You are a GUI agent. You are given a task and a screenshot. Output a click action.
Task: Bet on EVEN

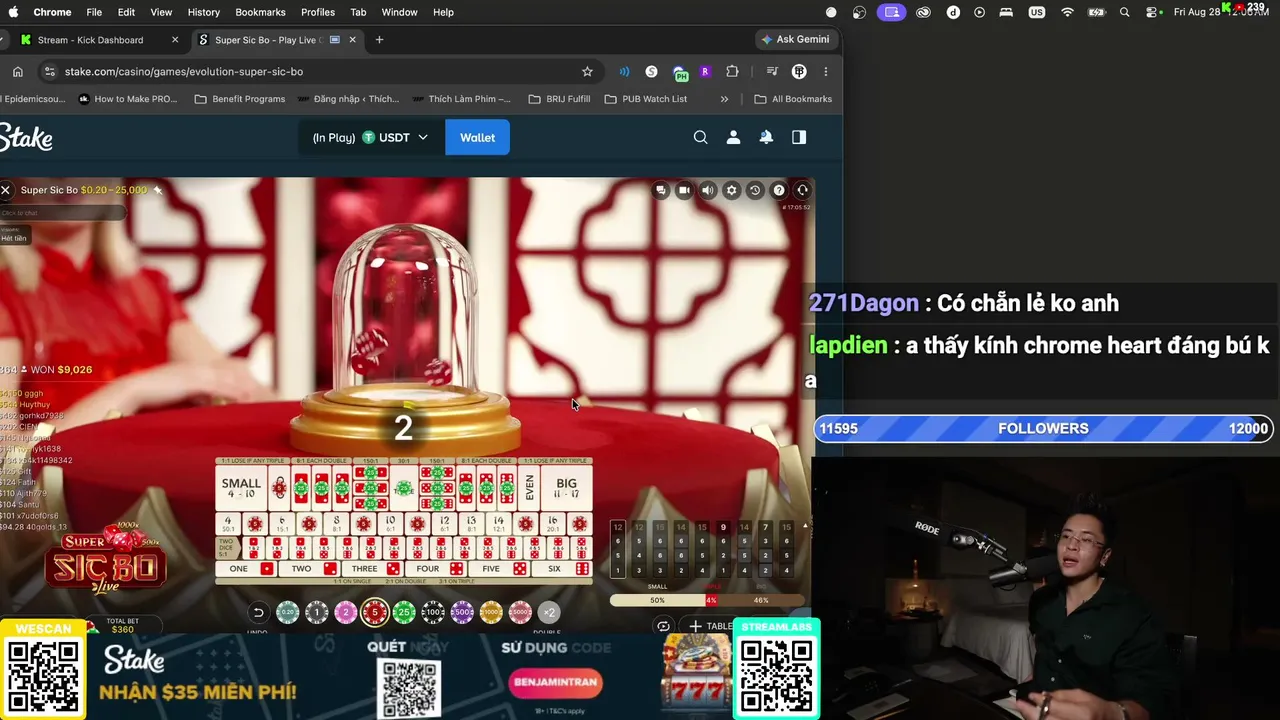pos(530,488)
